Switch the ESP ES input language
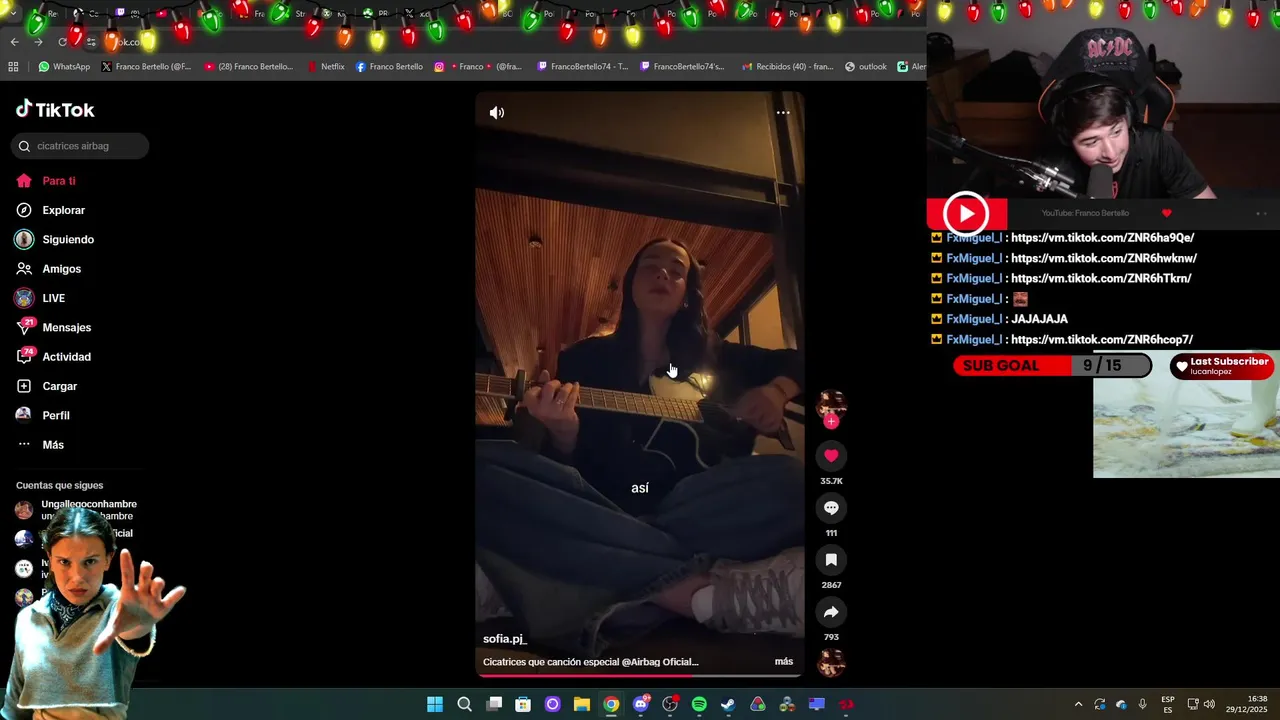The width and height of the screenshot is (1280, 720). [1168, 705]
